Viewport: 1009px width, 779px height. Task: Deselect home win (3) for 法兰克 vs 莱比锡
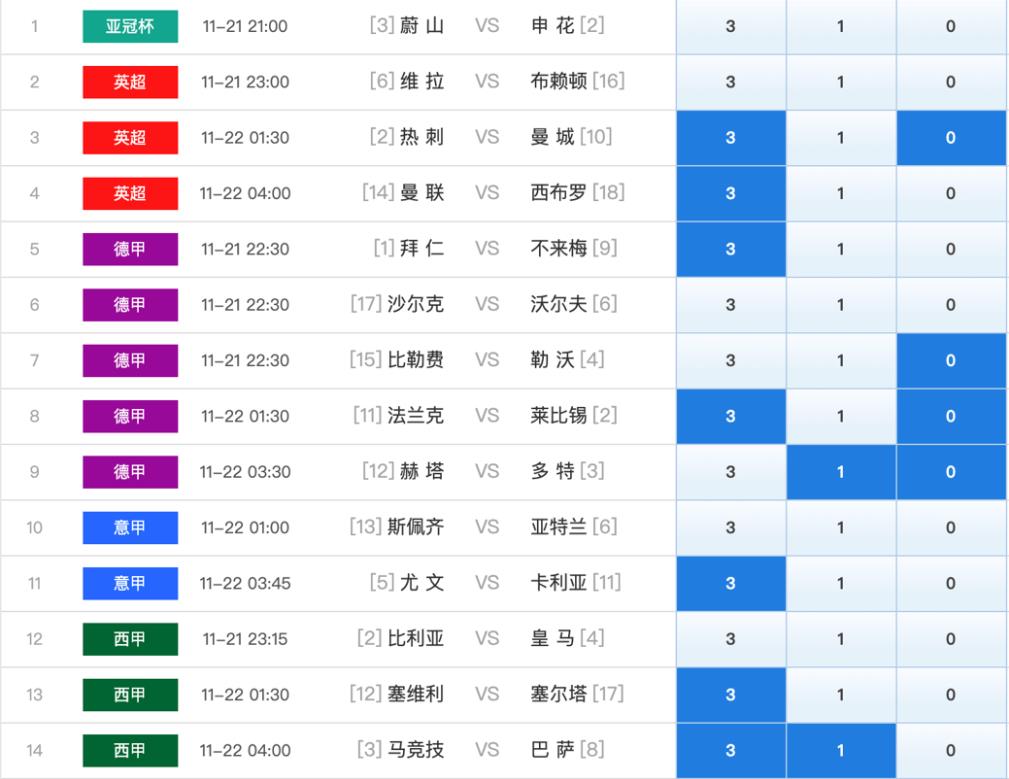(x=731, y=416)
